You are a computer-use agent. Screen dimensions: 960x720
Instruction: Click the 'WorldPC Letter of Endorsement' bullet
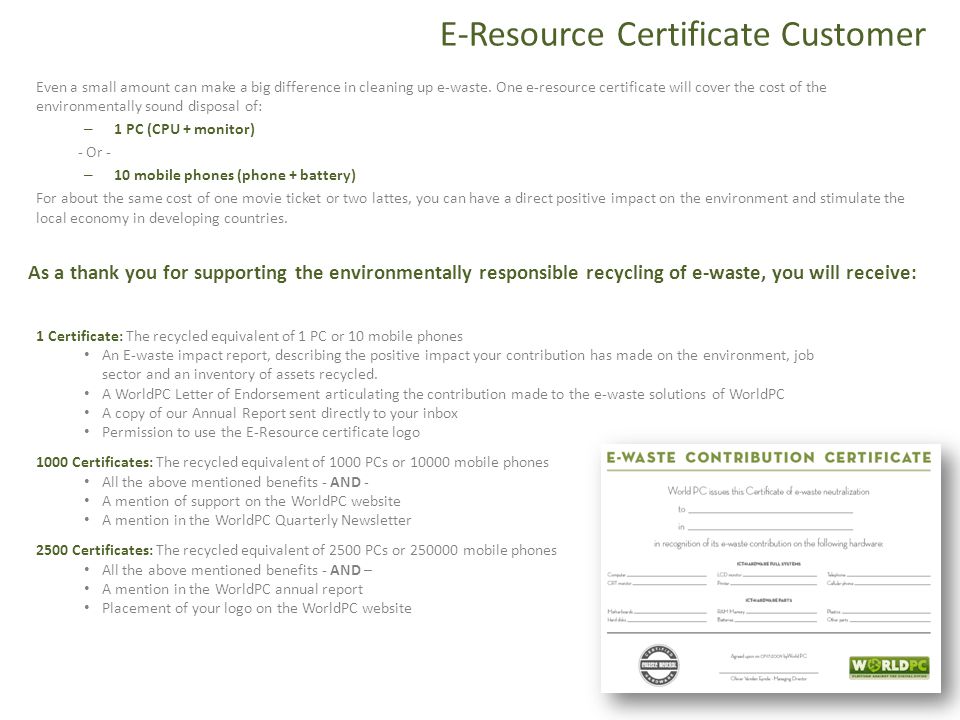443,394
